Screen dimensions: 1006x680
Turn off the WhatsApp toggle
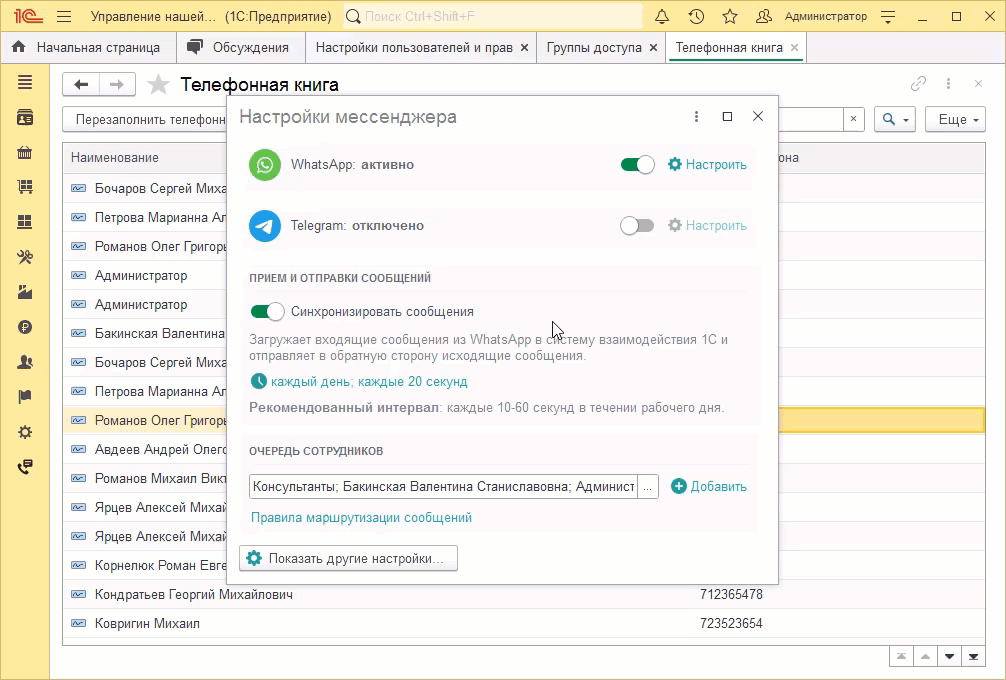(x=637, y=165)
